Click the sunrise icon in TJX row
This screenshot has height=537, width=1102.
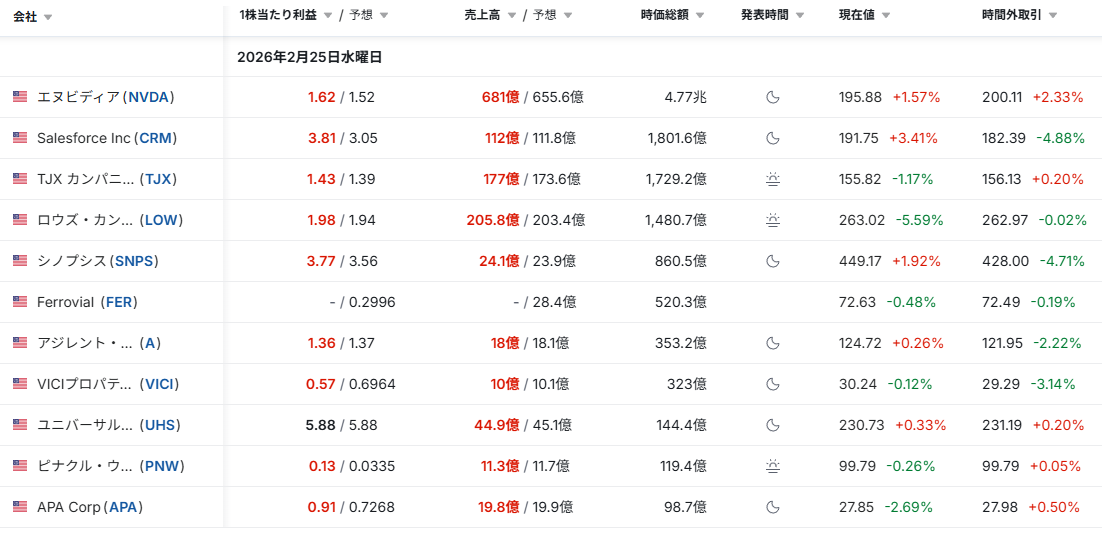(772, 179)
